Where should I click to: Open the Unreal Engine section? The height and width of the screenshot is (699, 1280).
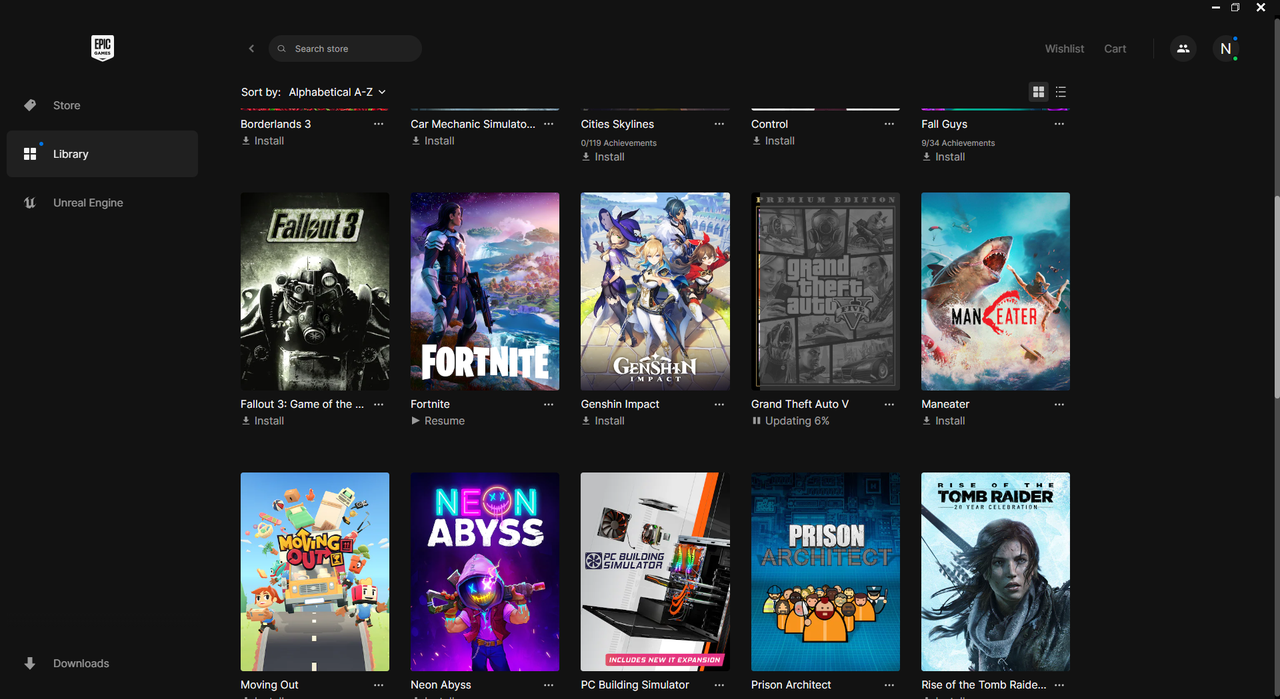(102, 203)
